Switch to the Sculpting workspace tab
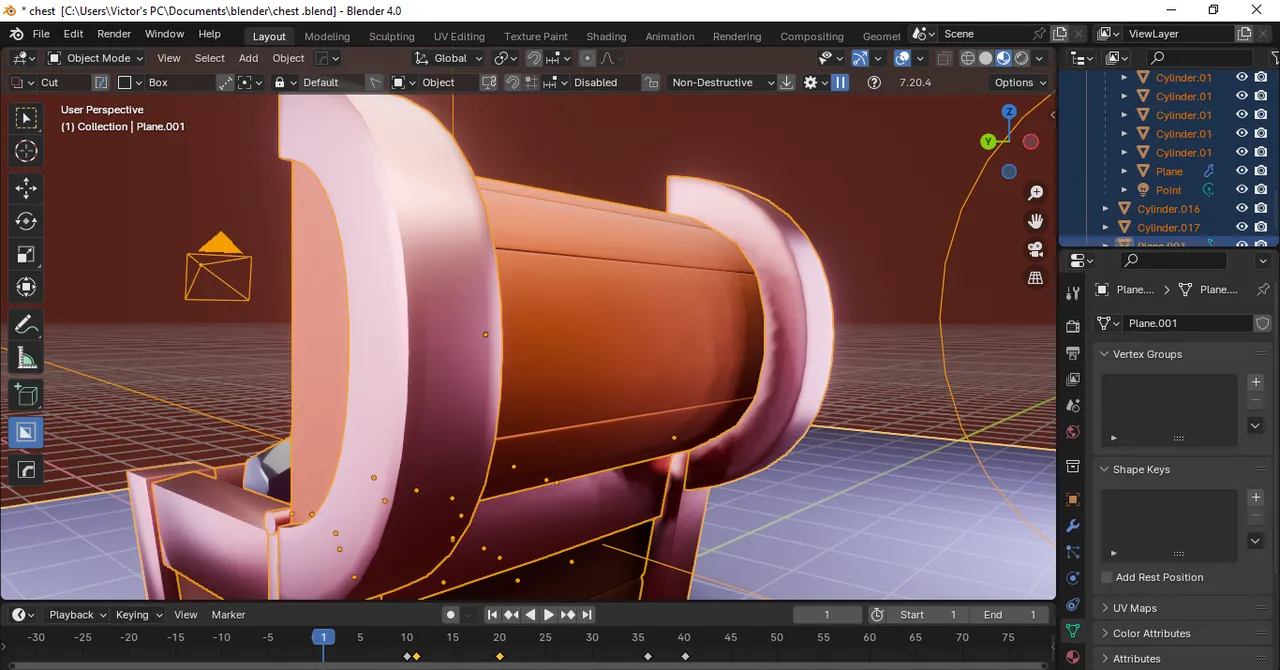The image size is (1280, 670). tap(392, 36)
